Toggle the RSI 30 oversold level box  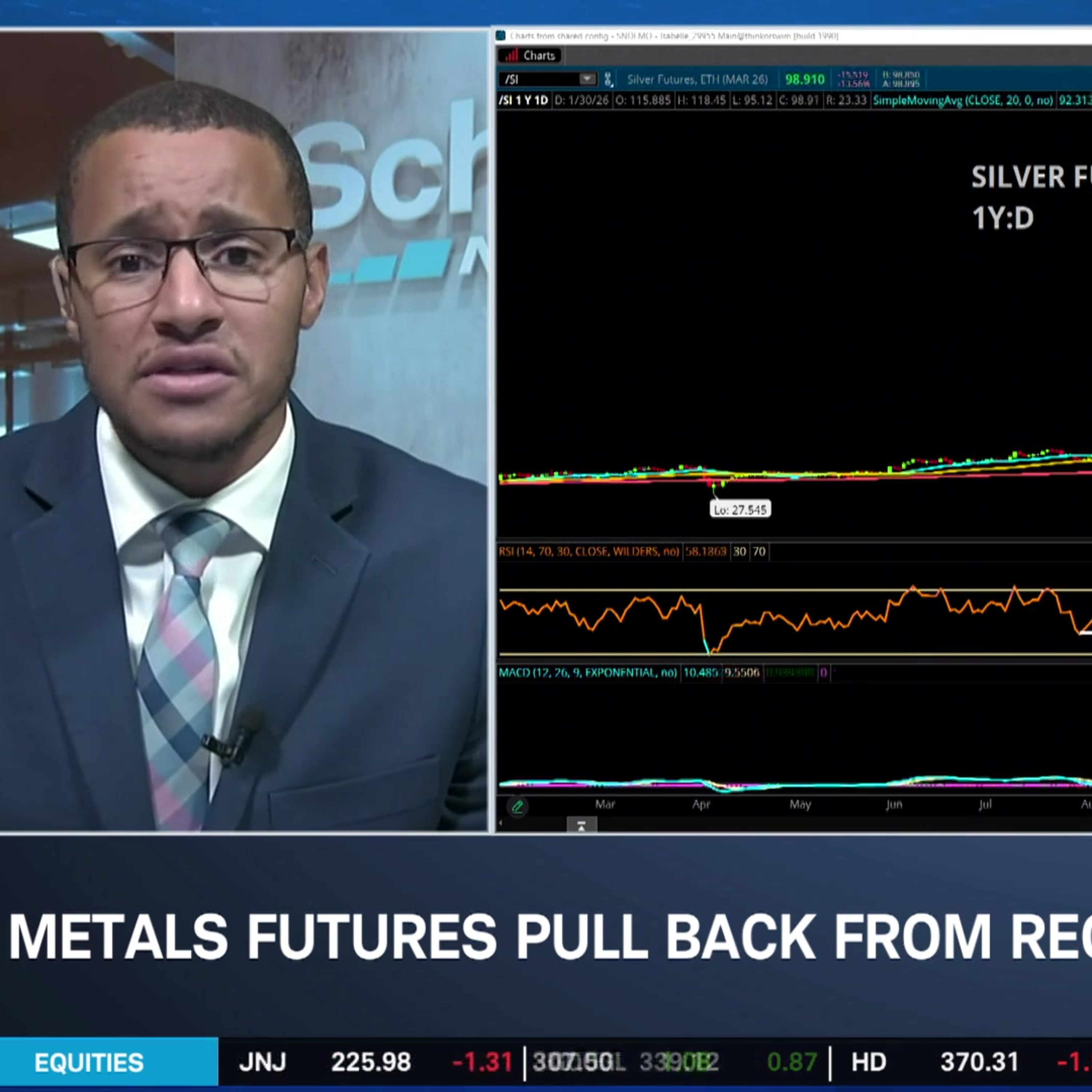(739, 552)
